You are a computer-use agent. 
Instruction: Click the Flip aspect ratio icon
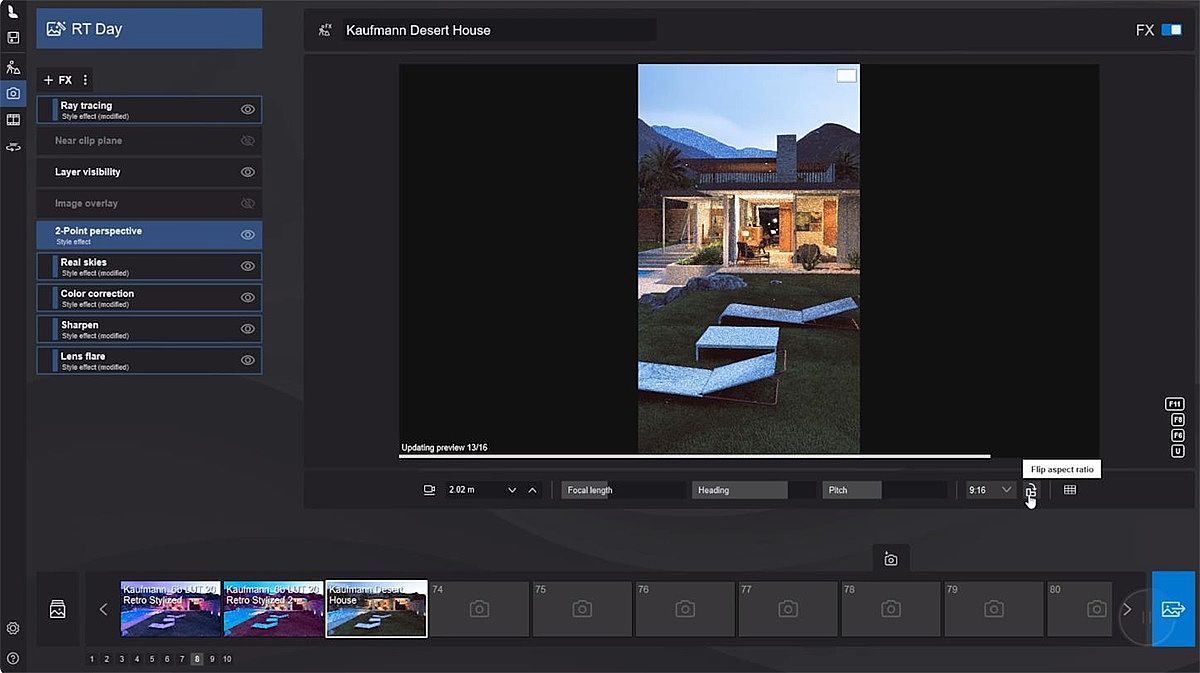pyautogui.click(x=1031, y=491)
